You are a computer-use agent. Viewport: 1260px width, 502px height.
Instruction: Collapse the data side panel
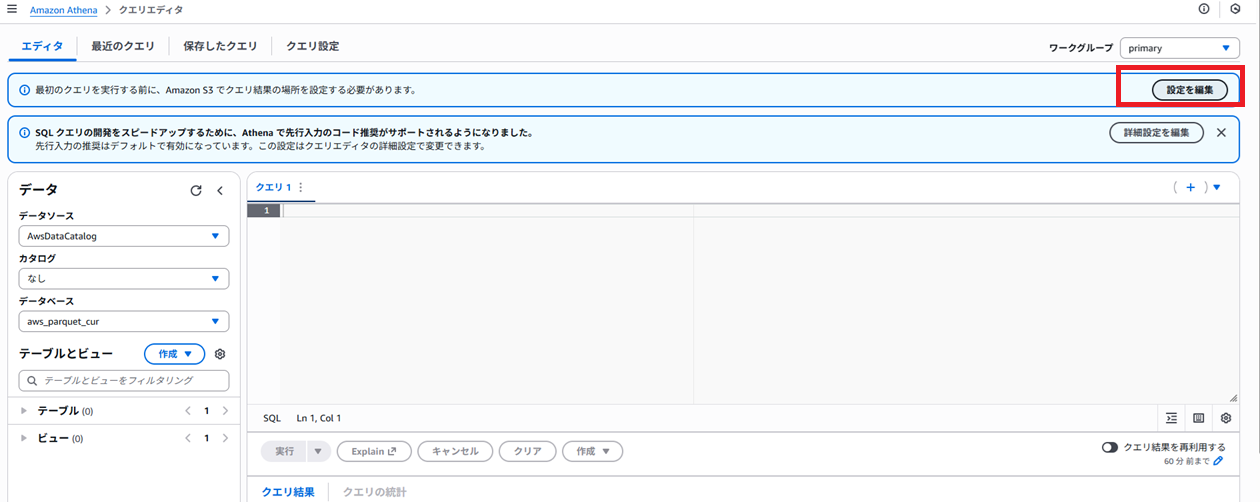point(220,190)
